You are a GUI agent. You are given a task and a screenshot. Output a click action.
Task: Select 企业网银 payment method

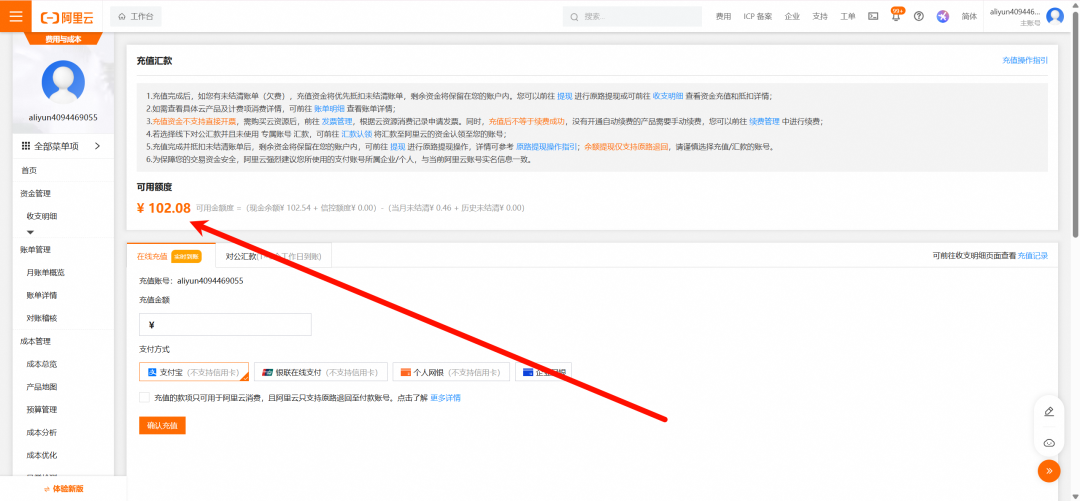[543, 372]
